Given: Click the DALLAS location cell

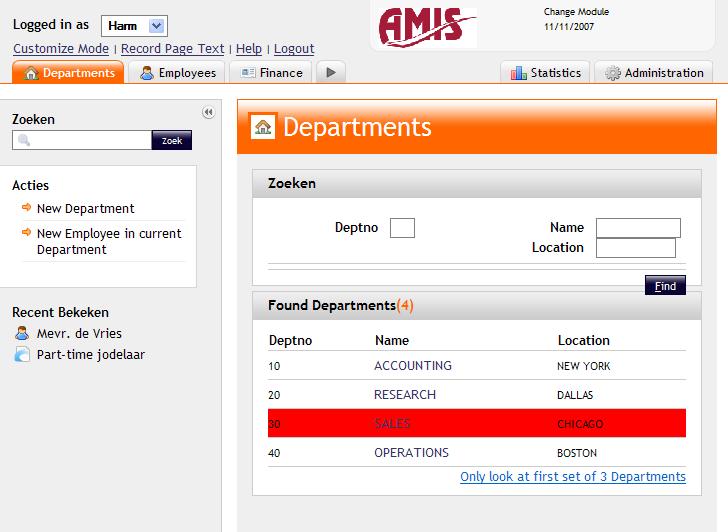Looking at the screenshot, I should click(575, 395).
